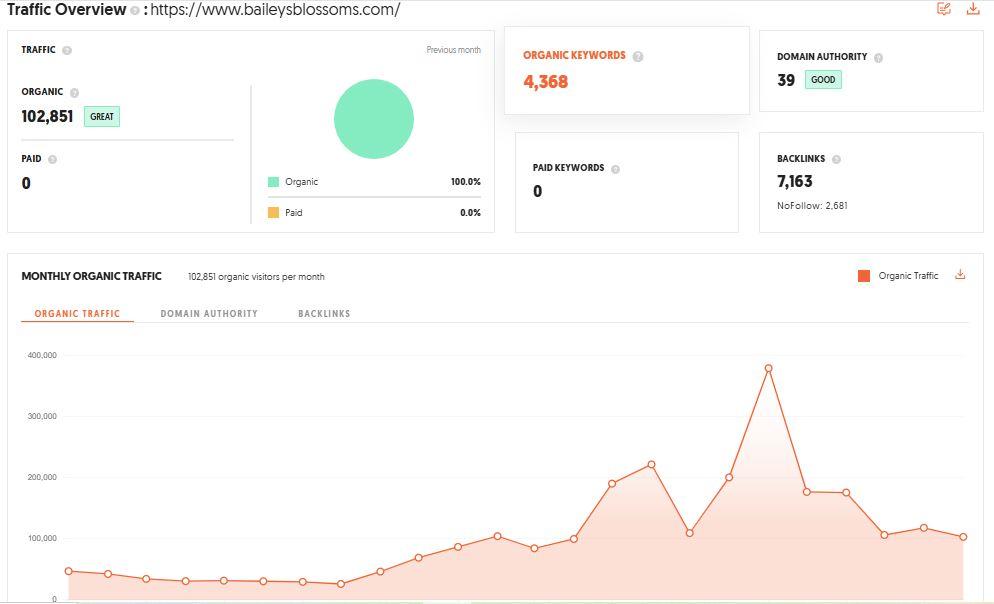Click the 102,851 organic visitors per month text
The width and height of the screenshot is (994, 604).
pos(256,276)
